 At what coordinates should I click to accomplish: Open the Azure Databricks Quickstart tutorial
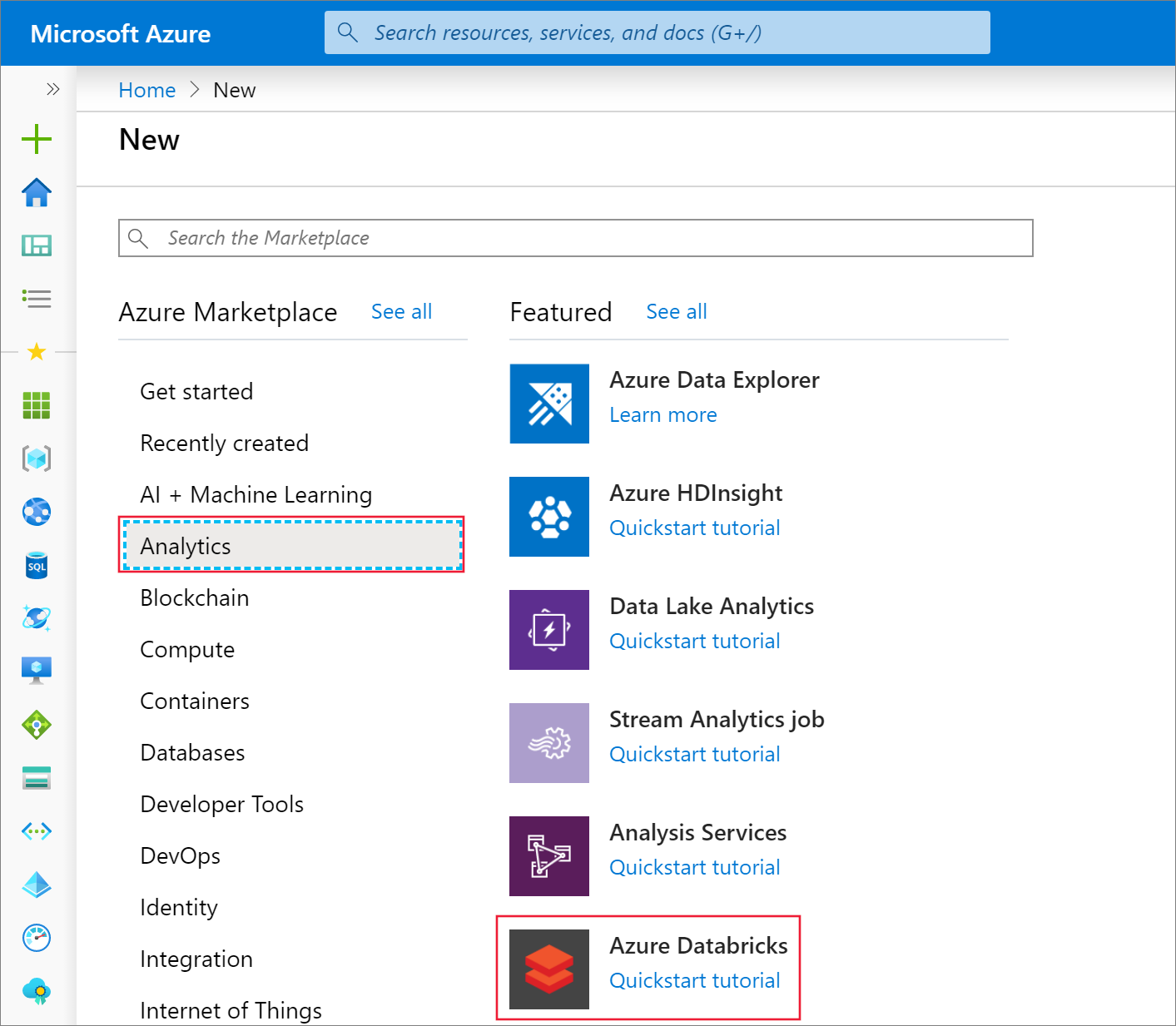[x=694, y=980]
